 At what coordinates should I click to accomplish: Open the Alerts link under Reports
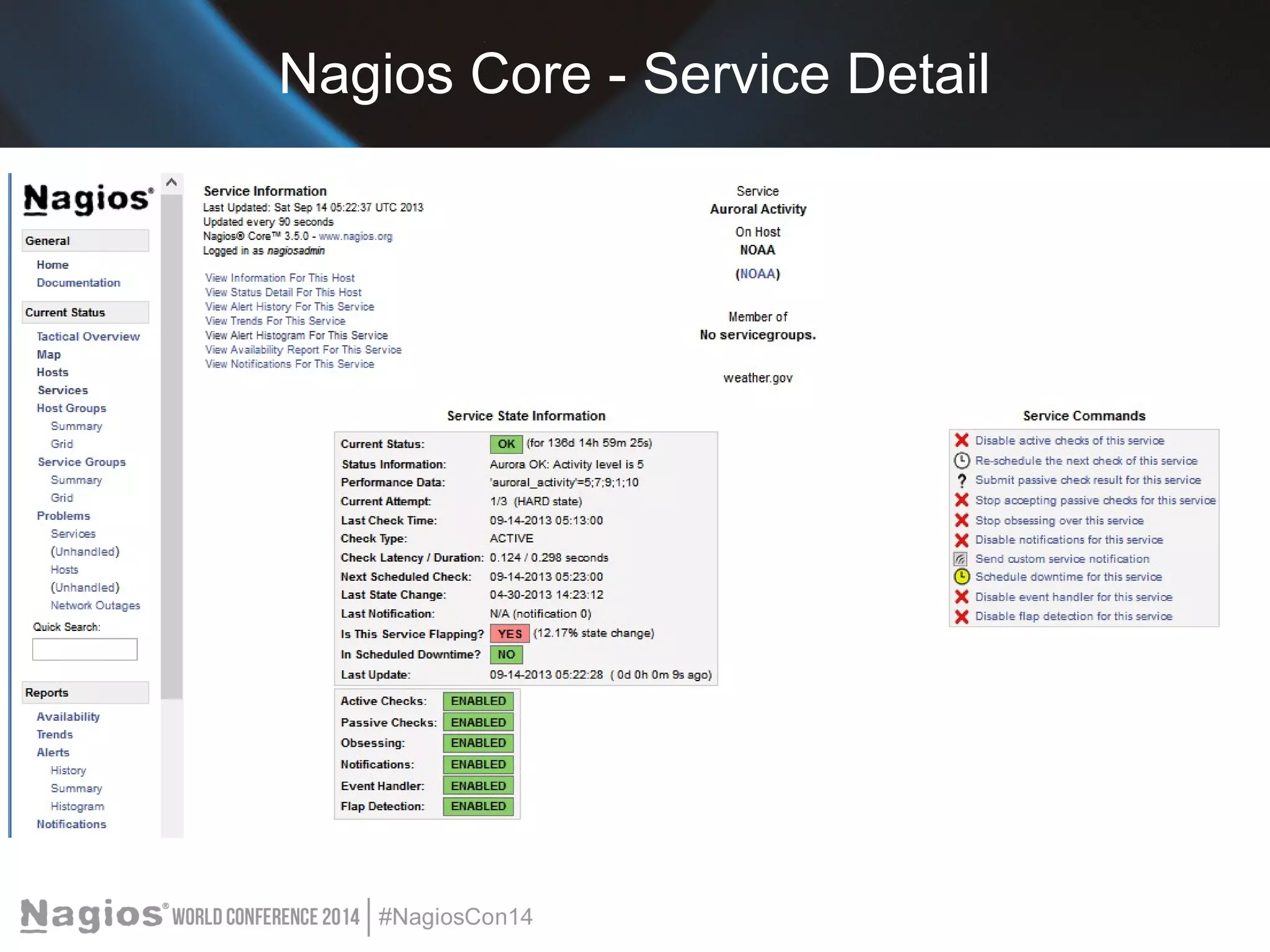53,753
